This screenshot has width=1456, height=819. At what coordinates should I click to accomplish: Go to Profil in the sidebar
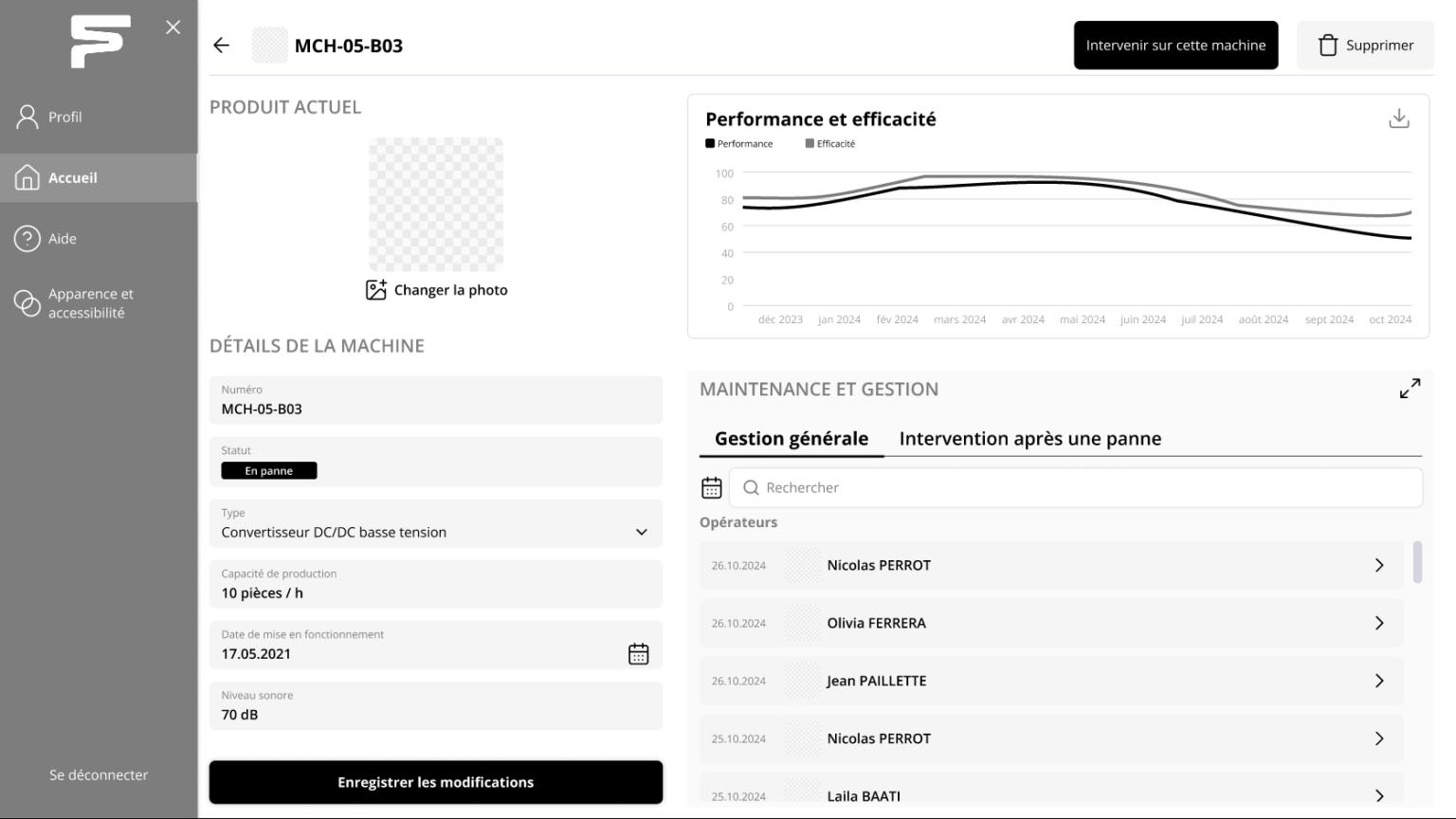pos(64,117)
